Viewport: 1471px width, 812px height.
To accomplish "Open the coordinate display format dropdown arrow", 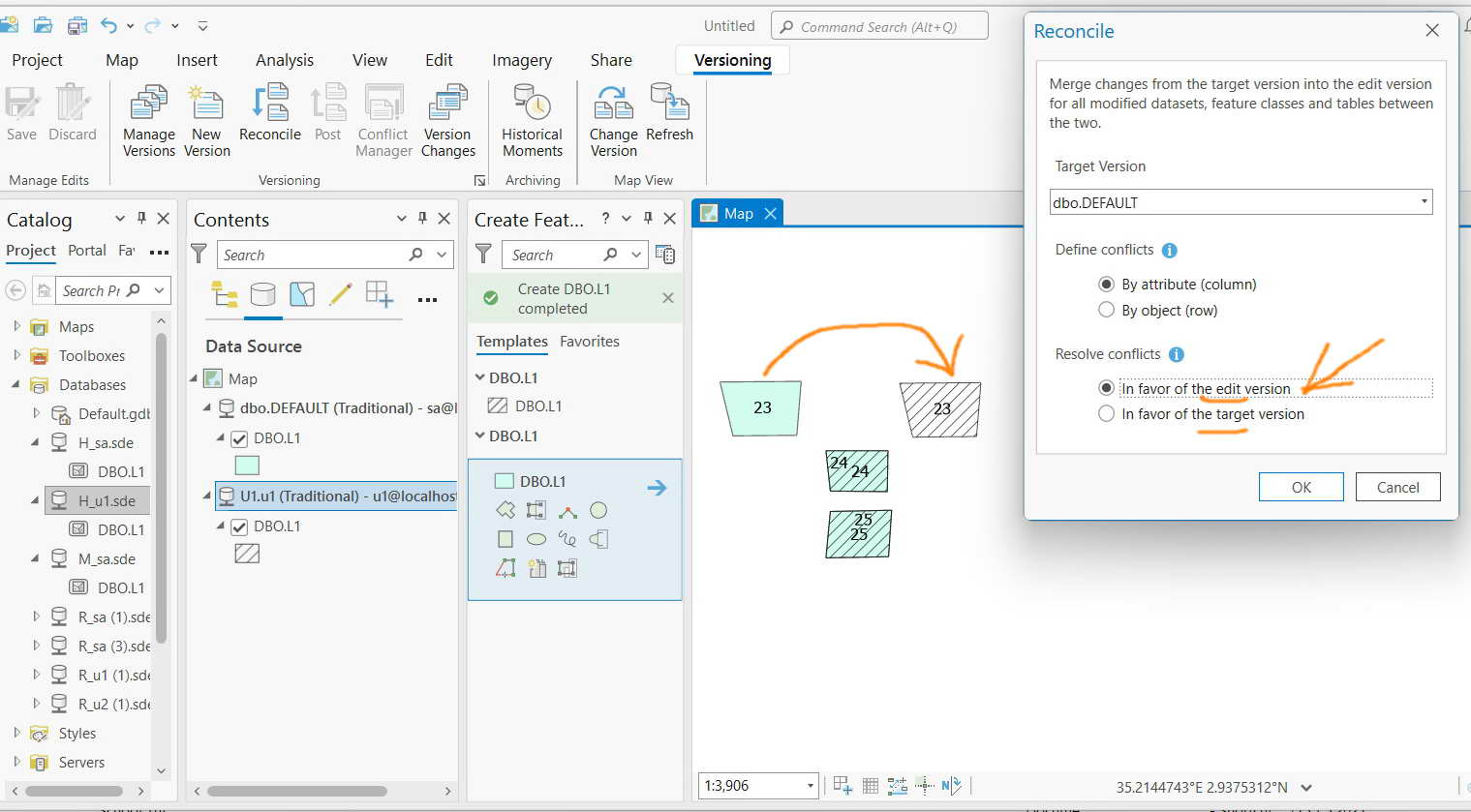I will coord(1306,788).
